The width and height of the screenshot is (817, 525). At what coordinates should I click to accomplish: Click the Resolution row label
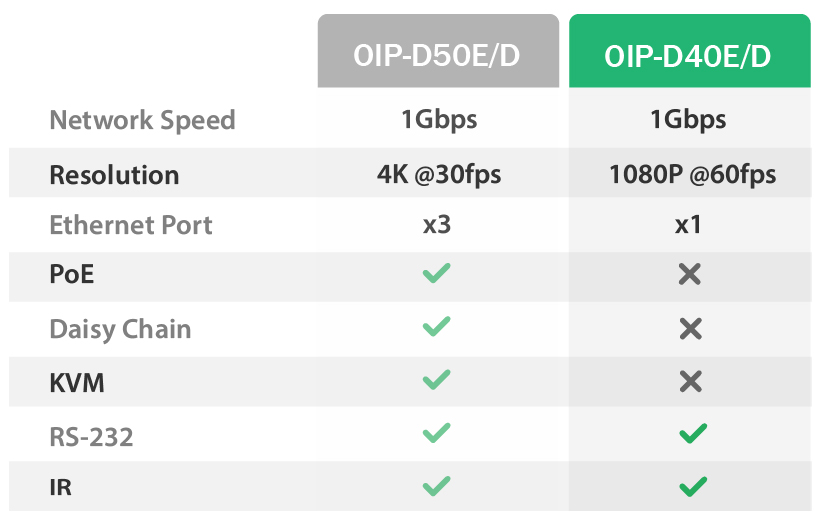coord(114,175)
